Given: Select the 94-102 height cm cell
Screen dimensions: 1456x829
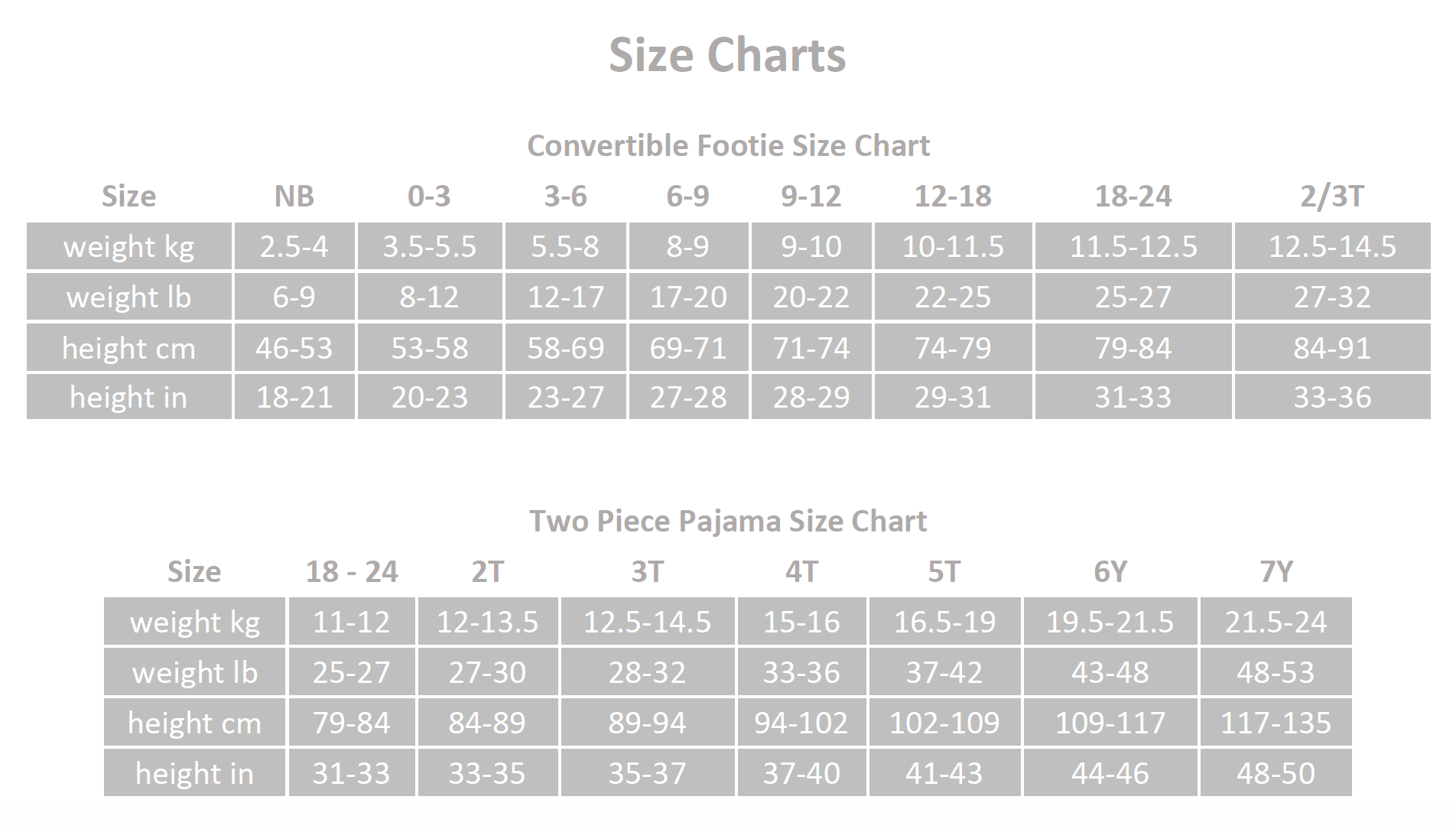Looking at the screenshot, I should pos(801,723).
